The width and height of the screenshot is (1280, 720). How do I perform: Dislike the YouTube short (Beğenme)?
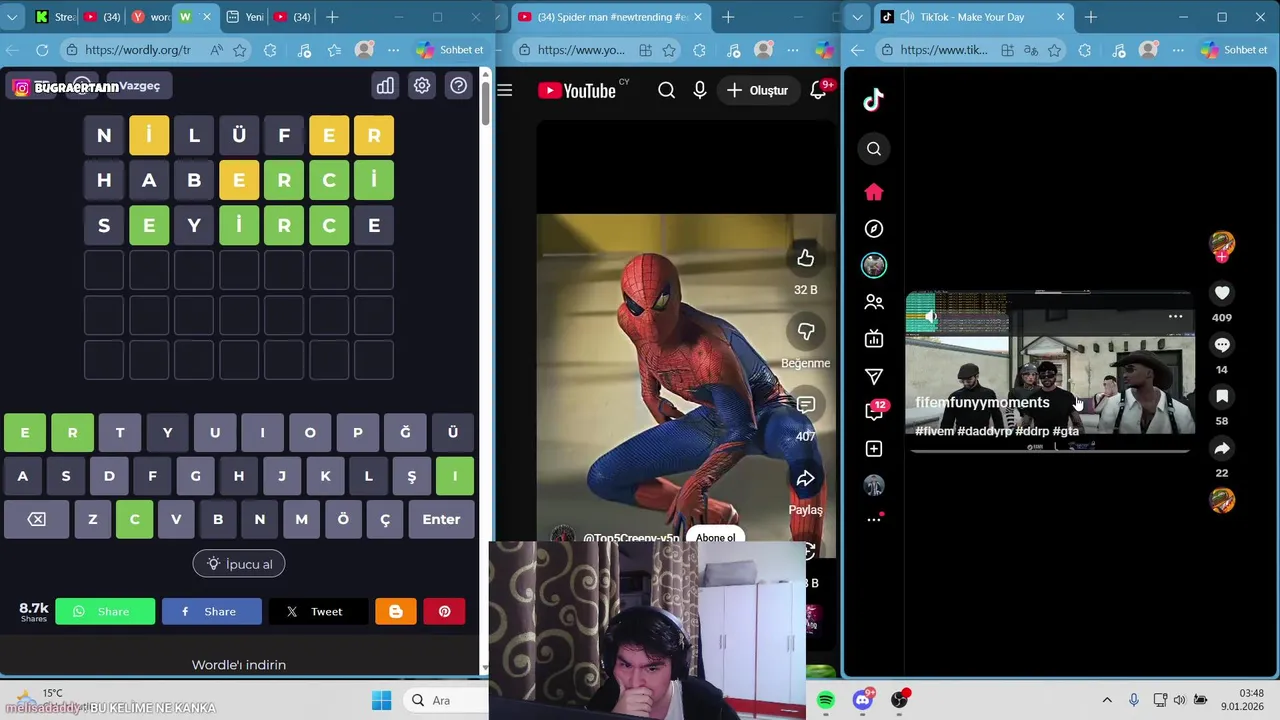click(806, 332)
